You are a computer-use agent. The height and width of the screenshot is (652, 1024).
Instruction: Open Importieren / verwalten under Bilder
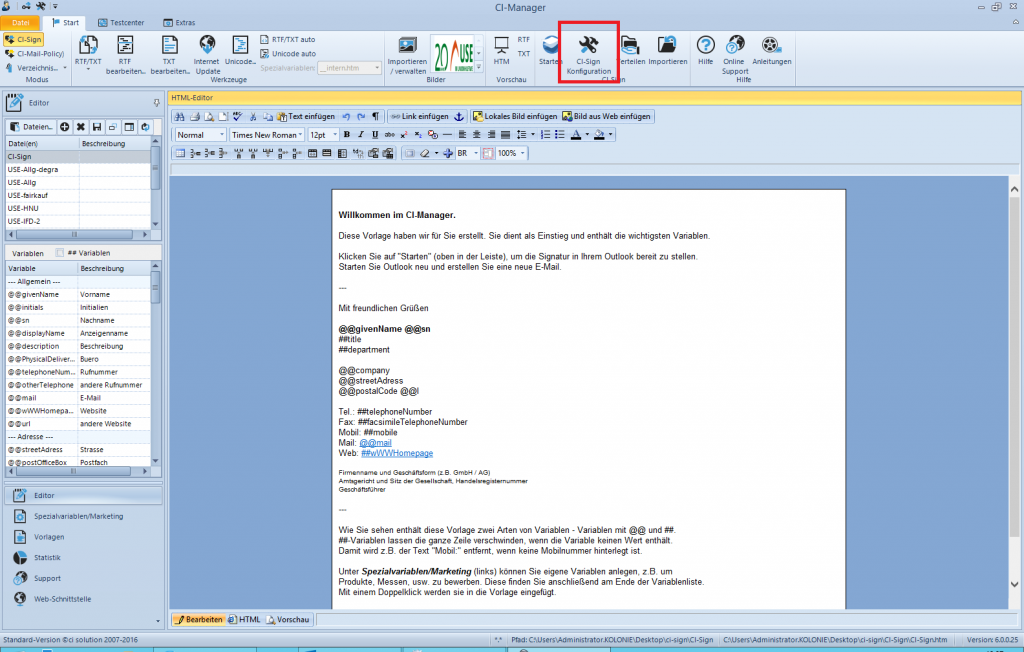click(x=406, y=50)
